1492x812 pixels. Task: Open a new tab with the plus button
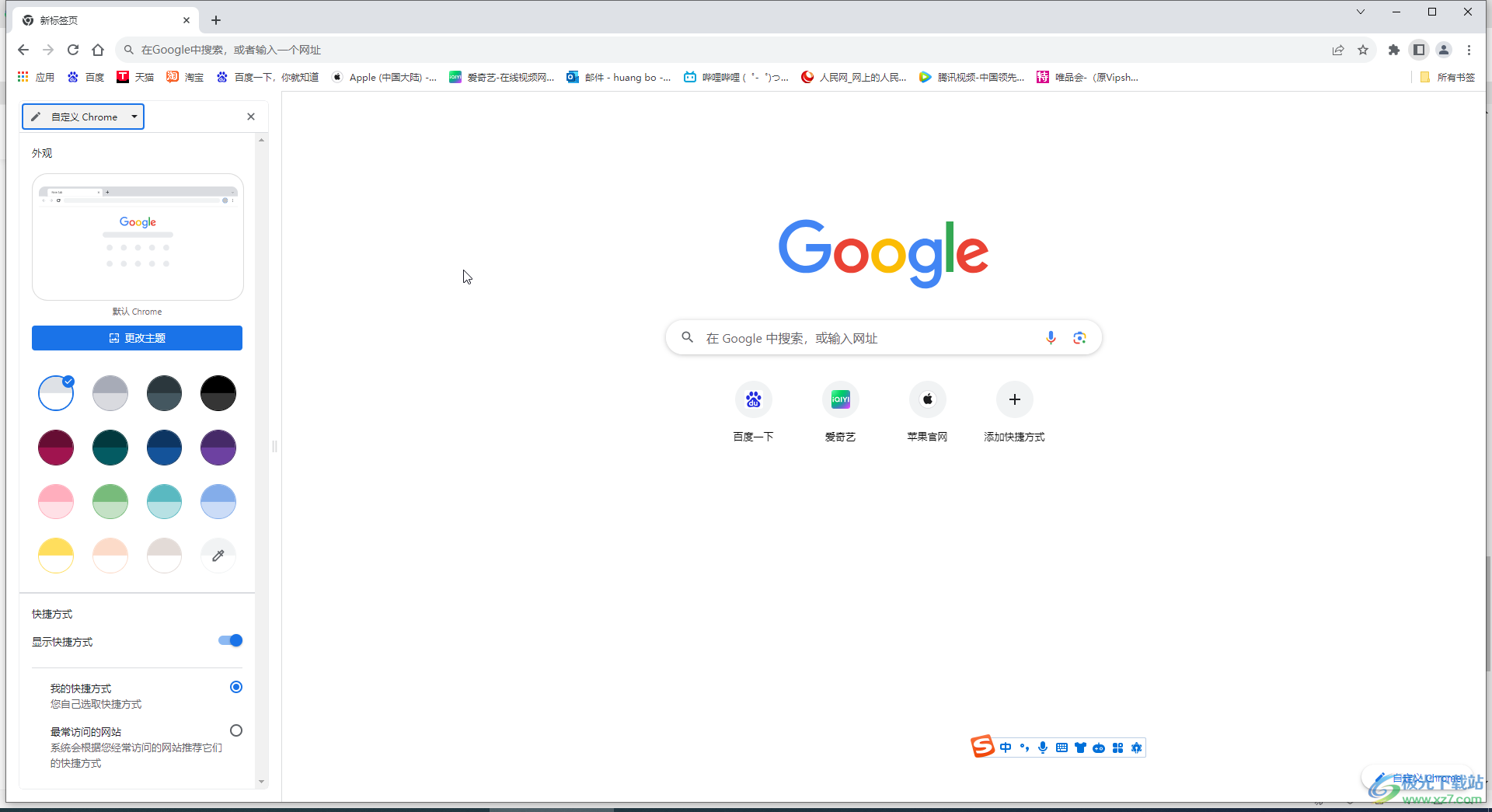tap(216, 20)
